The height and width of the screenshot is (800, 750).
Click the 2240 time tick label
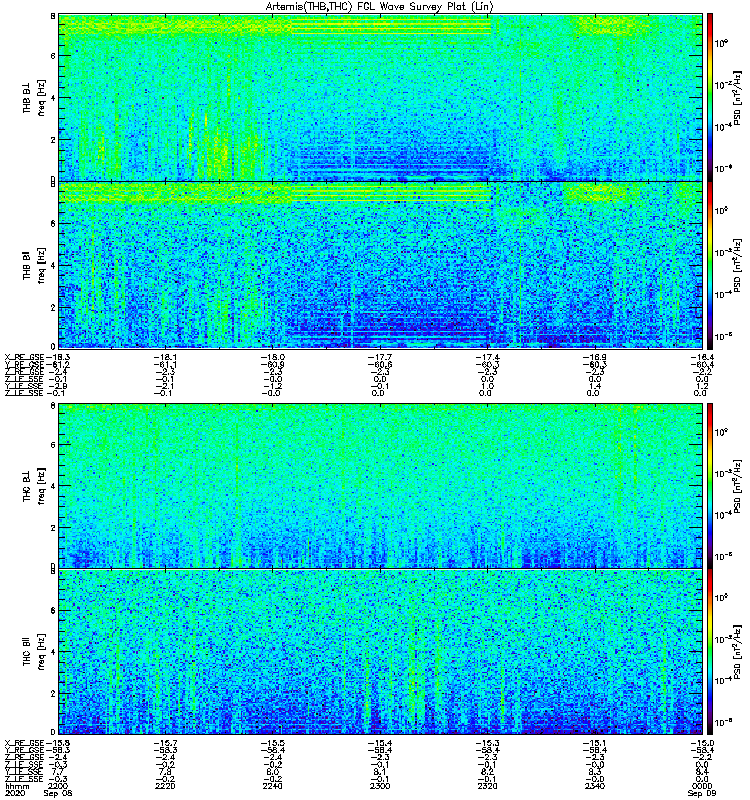point(272,786)
